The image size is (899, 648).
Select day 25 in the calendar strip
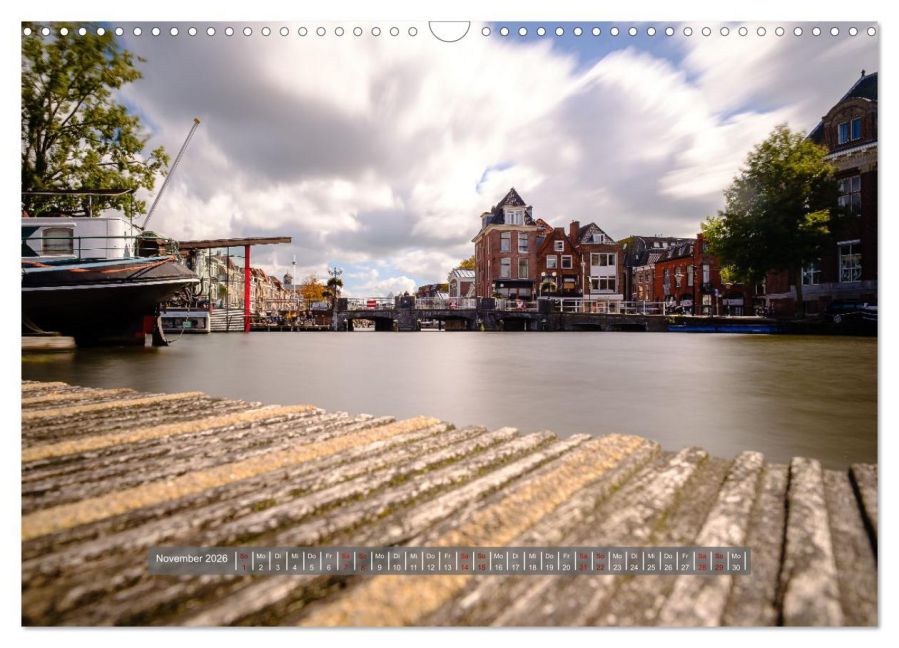click(x=651, y=561)
